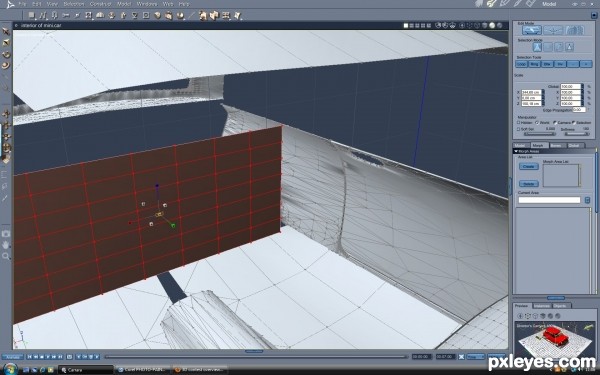The width and height of the screenshot is (600, 375).
Task: Click the Loop selection tool button
Action: tap(521, 64)
